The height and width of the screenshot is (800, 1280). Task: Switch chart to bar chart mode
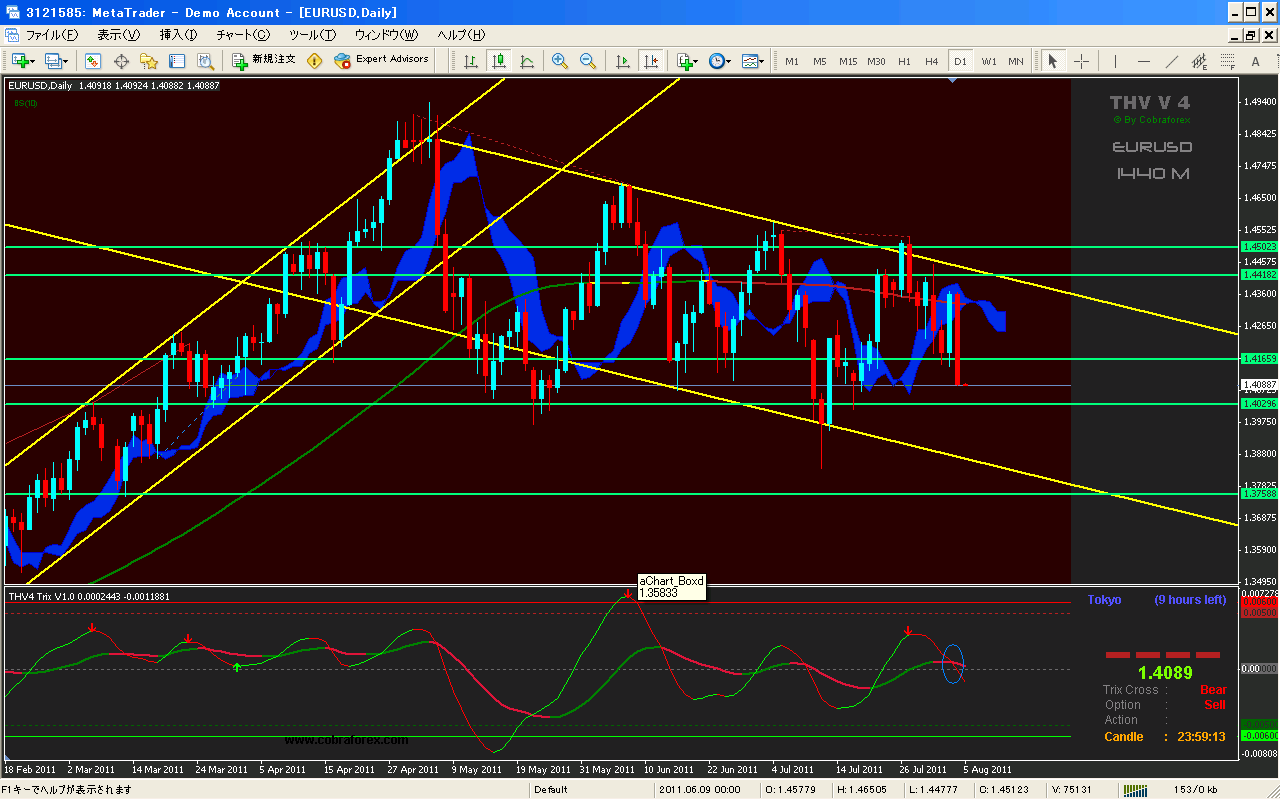coord(470,61)
